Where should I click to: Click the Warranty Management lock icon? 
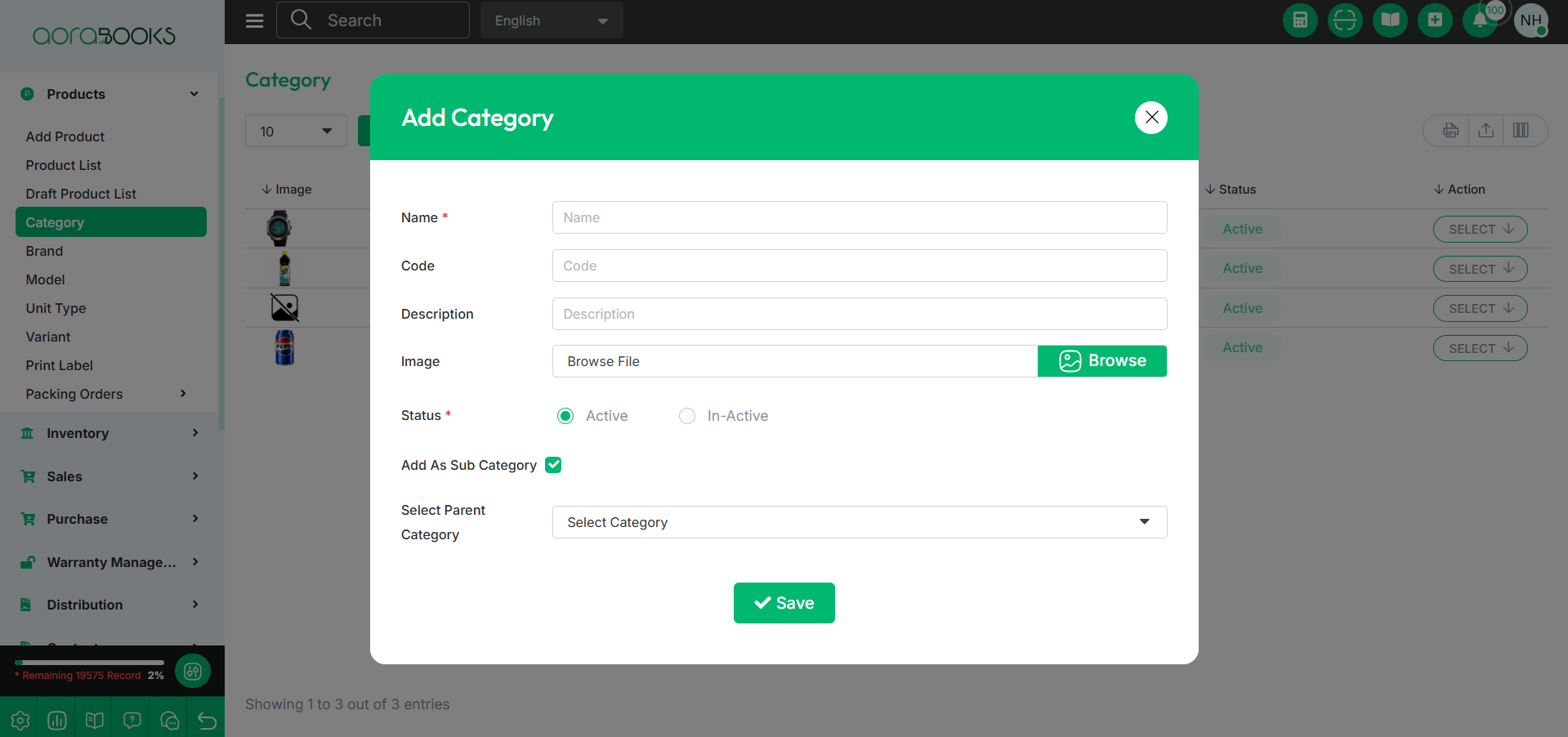coord(28,562)
